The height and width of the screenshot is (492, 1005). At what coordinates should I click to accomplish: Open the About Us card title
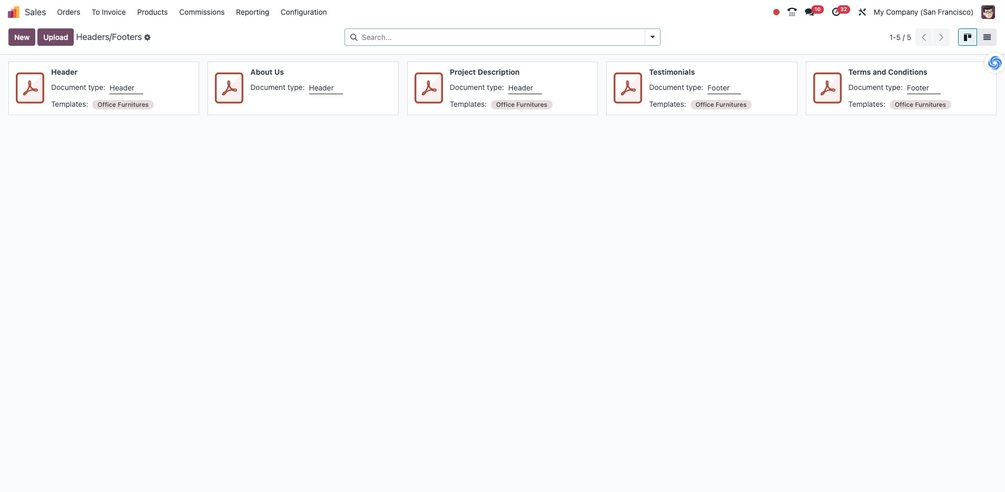[x=267, y=72]
